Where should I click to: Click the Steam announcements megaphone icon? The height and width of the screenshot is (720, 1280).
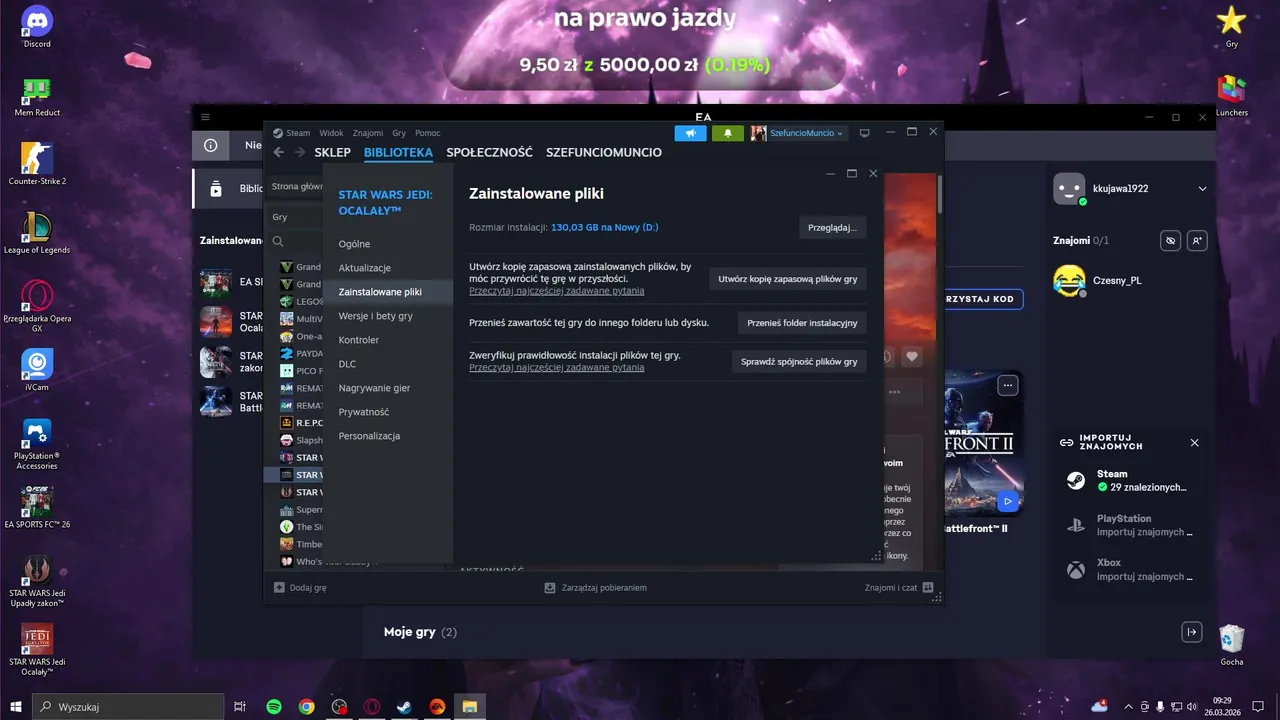point(690,133)
